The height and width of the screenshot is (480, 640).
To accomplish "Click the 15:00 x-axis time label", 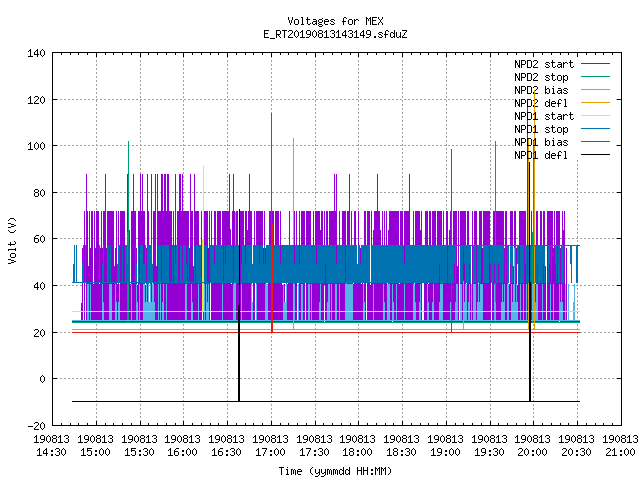I will 96,453.
